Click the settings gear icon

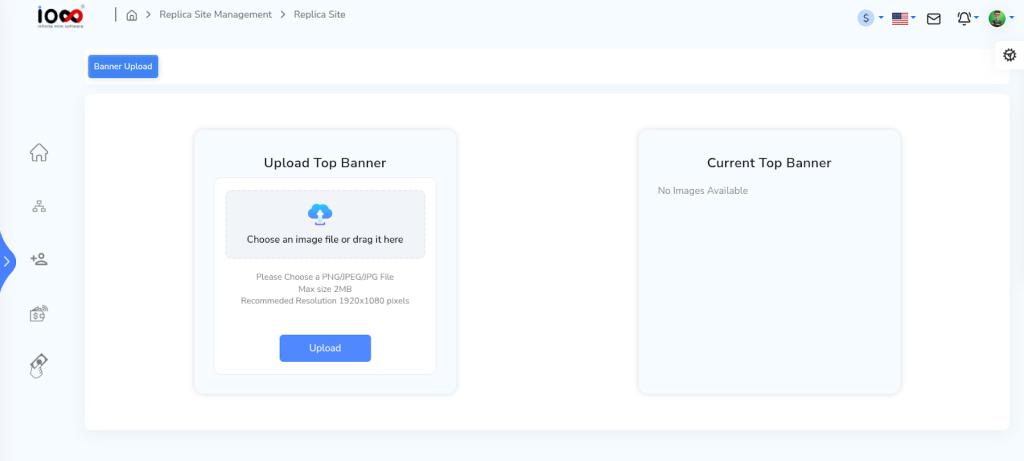coord(1009,56)
